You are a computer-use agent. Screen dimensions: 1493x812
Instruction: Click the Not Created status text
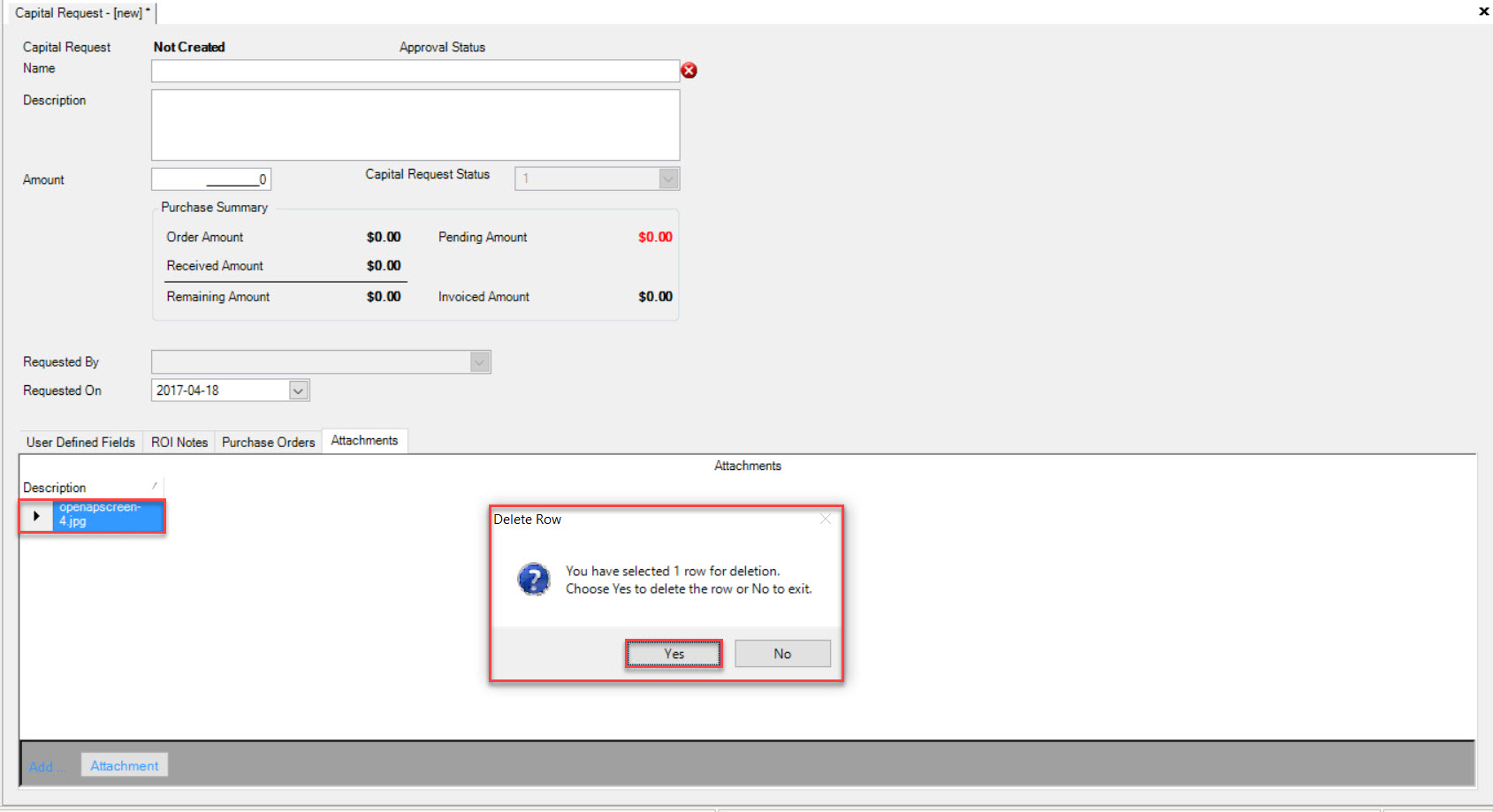click(x=189, y=47)
